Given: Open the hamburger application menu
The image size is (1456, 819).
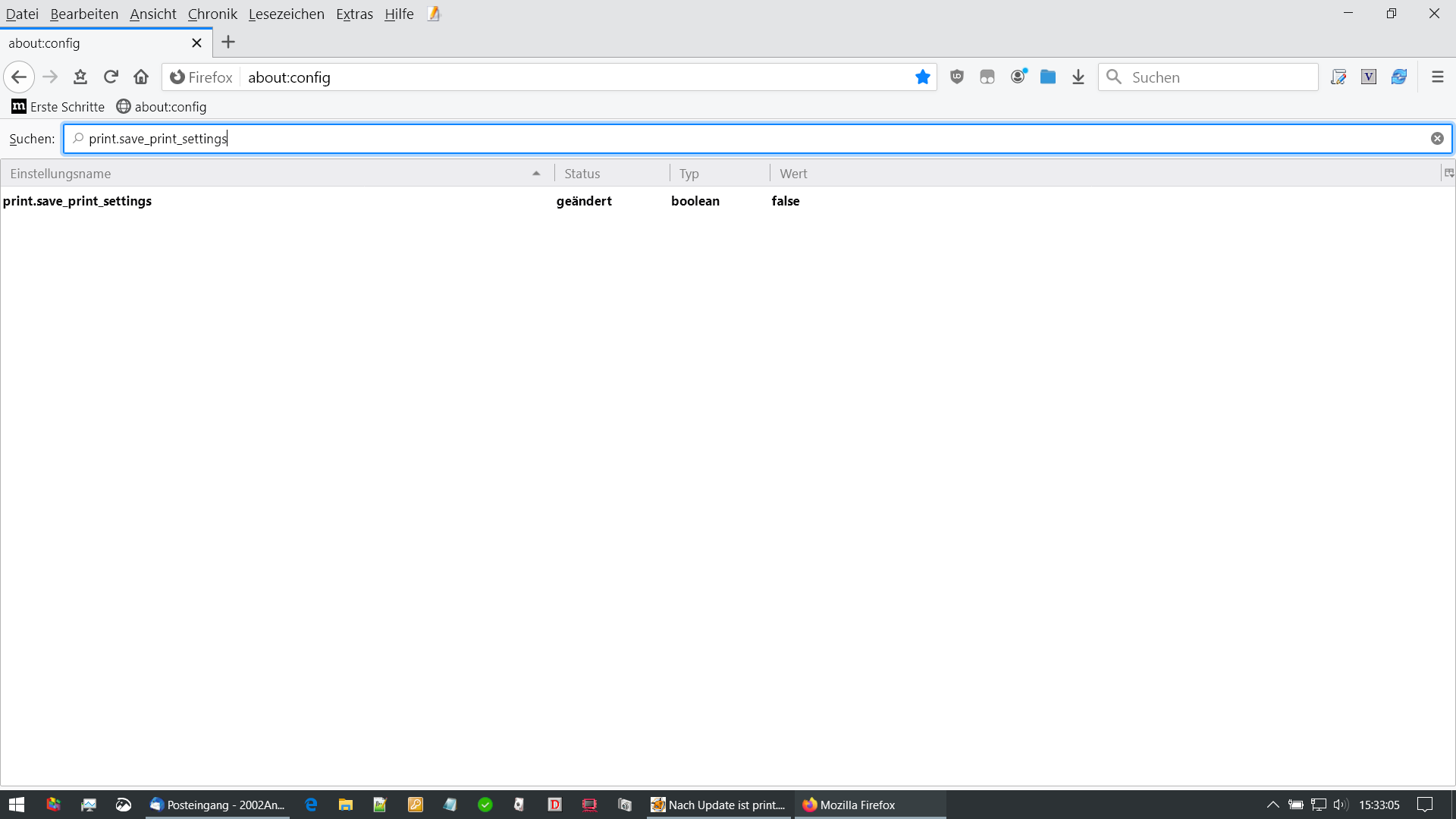Looking at the screenshot, I should click(x=1437, y=77).
